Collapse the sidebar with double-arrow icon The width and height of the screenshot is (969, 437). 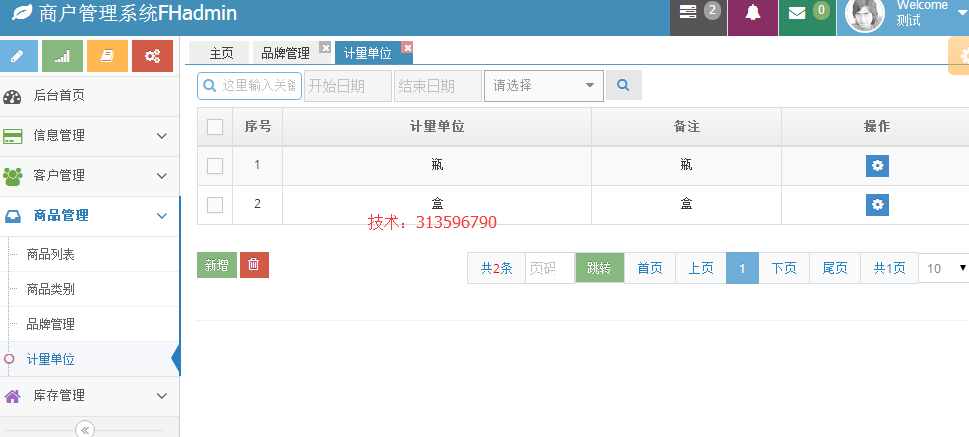(85, 430)
